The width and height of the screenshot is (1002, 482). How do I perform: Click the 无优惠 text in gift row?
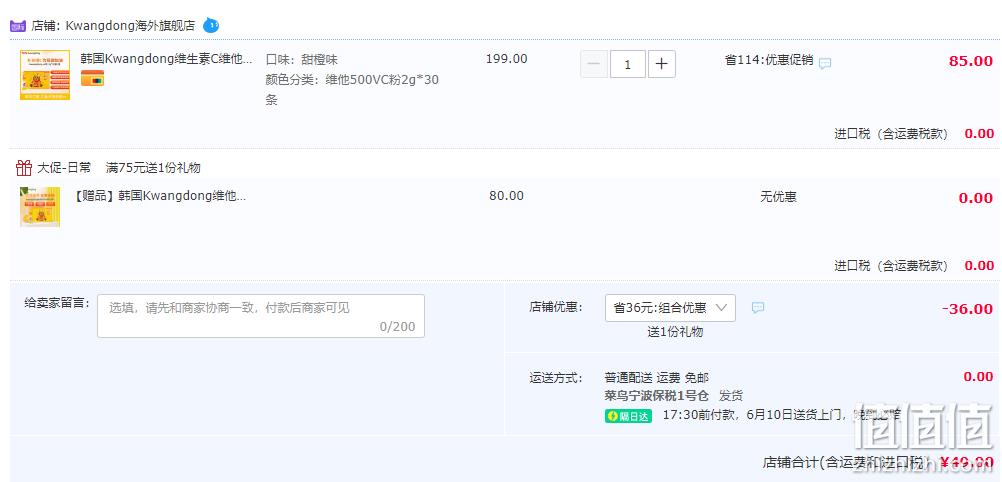click(x=778, y=197)
